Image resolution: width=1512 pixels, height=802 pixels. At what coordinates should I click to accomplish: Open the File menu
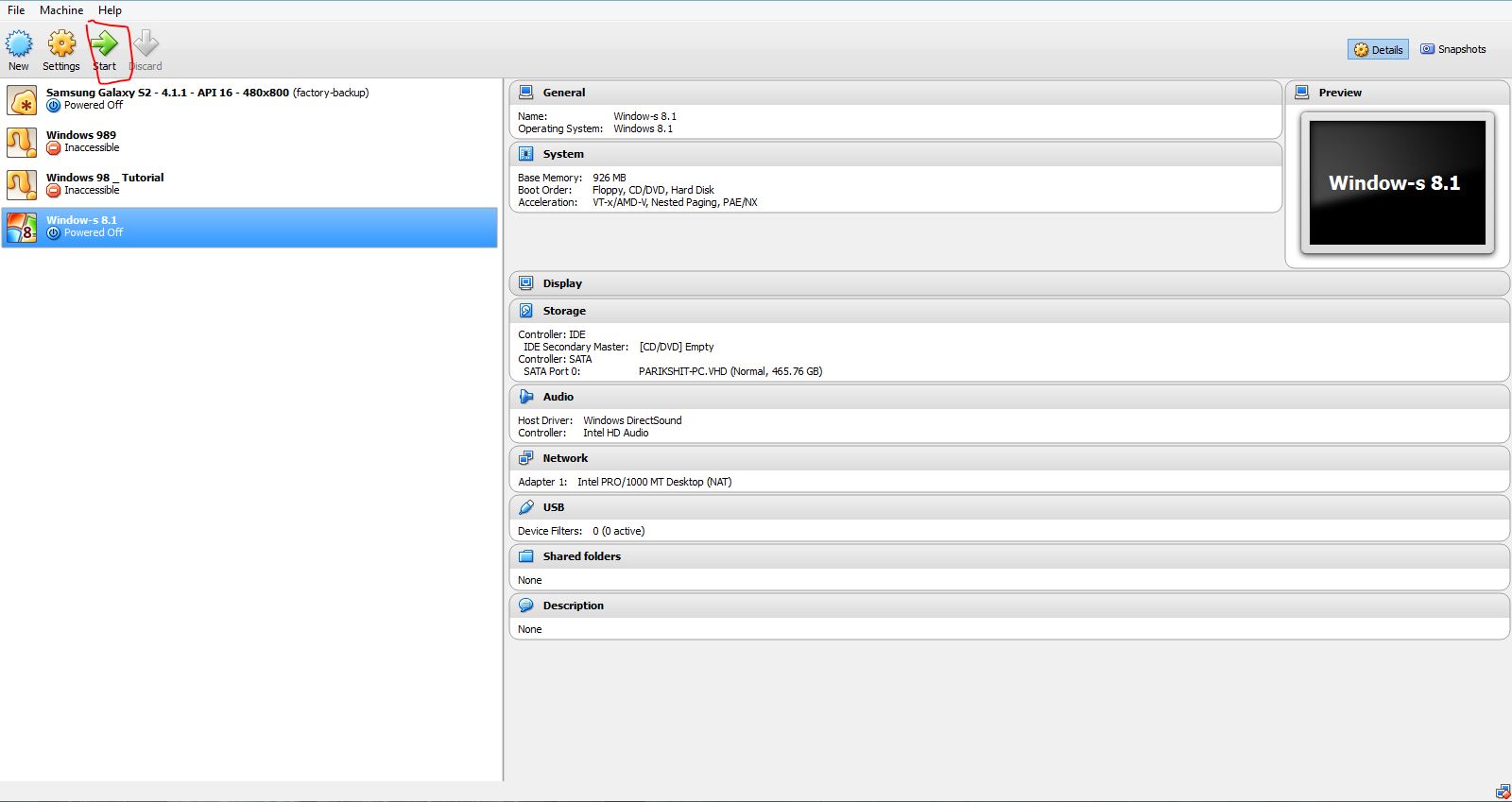[x=16, y=10]
